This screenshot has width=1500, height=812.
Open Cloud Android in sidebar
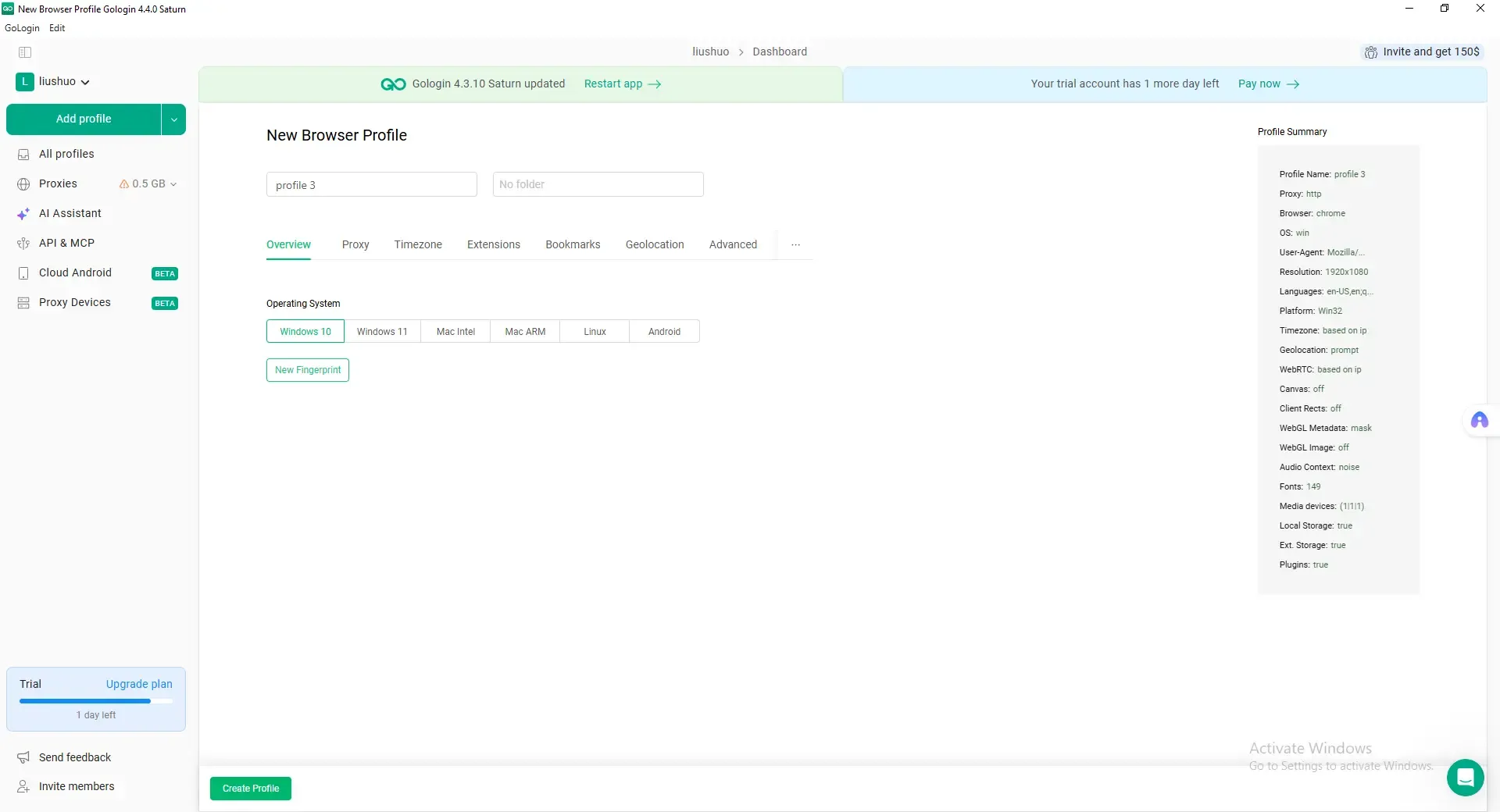tap(75, 273)
